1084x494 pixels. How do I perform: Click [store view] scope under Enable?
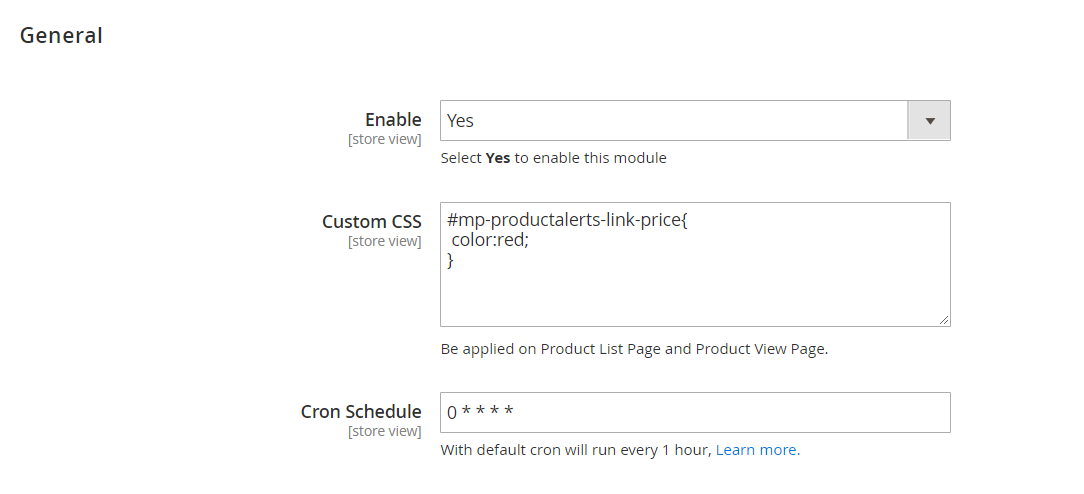click(x=385, y=139)
